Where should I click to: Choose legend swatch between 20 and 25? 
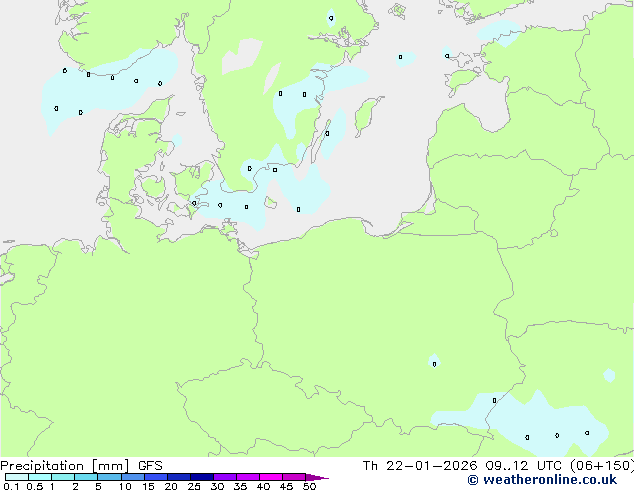point(179,477)
